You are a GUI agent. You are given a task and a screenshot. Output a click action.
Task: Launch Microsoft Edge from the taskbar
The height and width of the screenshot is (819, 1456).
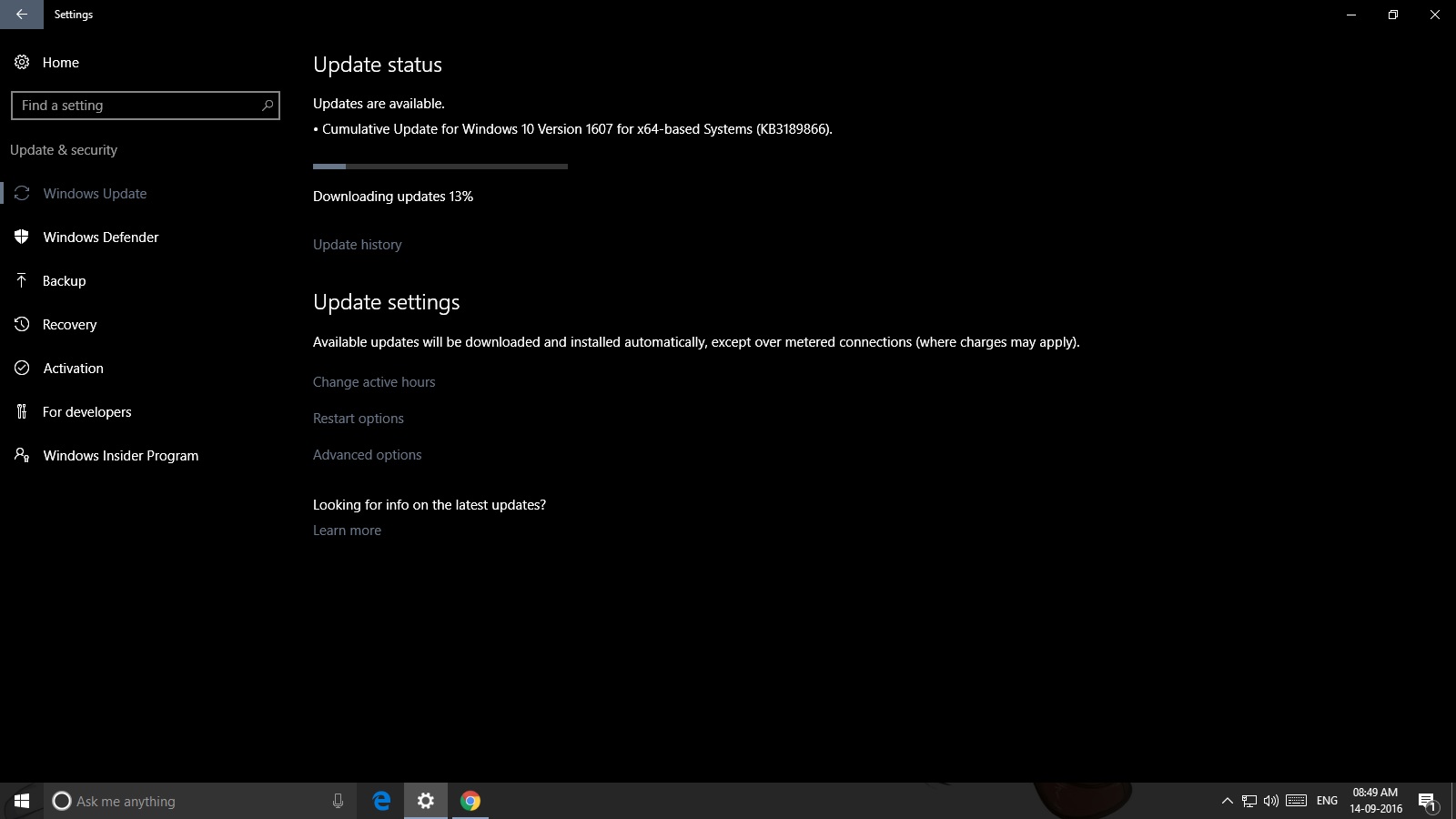(382, 801)
